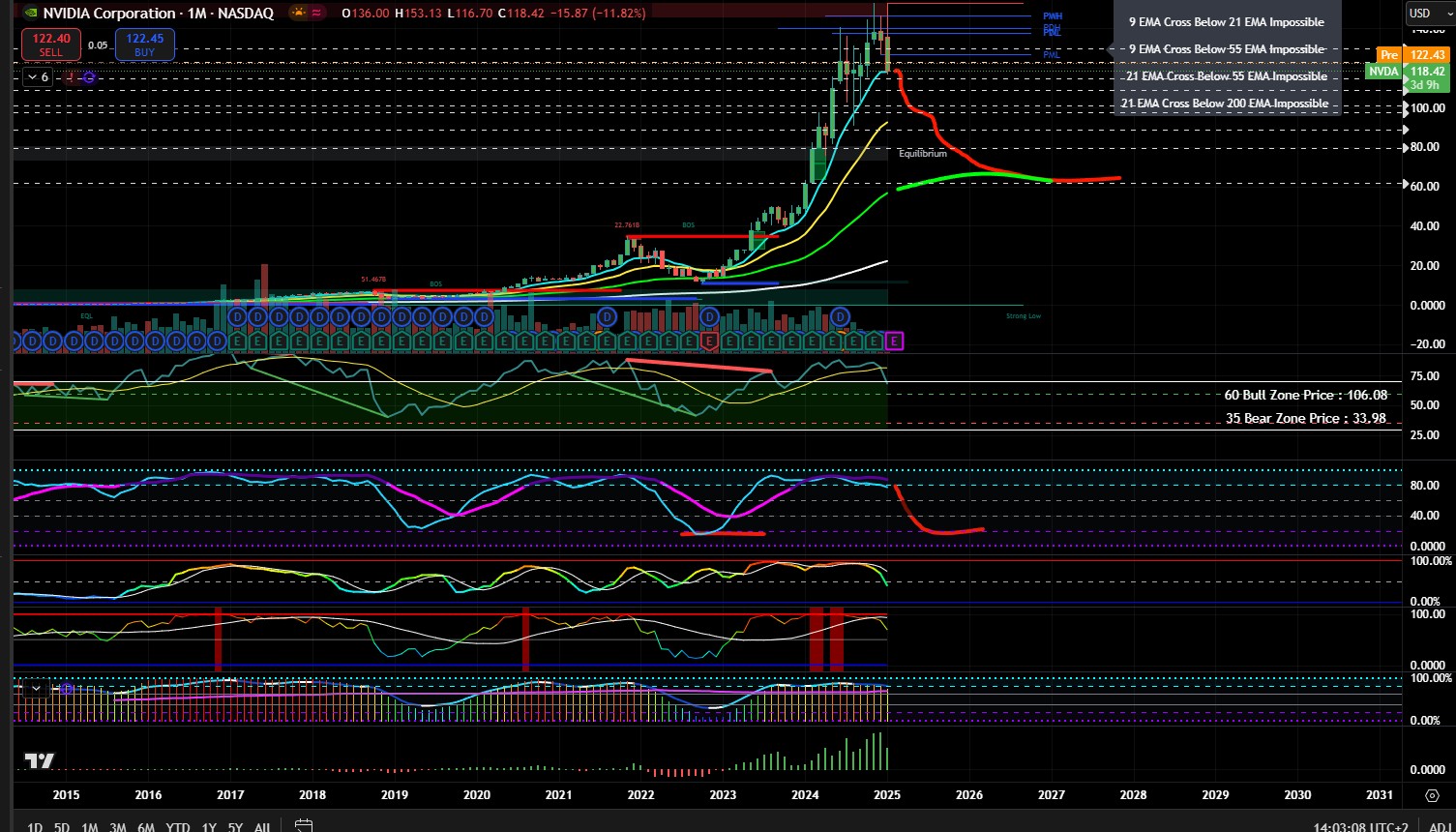Click the dividend D marker near mid-2021
Screen dimensions: 1456x832
tap(607, 316)
